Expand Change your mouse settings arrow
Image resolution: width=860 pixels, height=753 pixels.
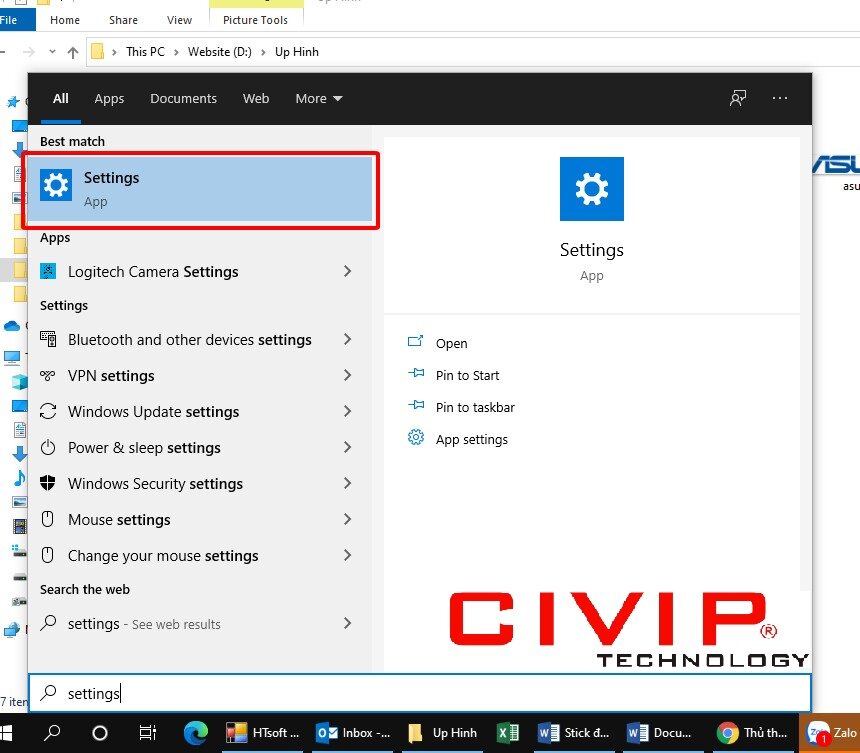coord(347,555)
